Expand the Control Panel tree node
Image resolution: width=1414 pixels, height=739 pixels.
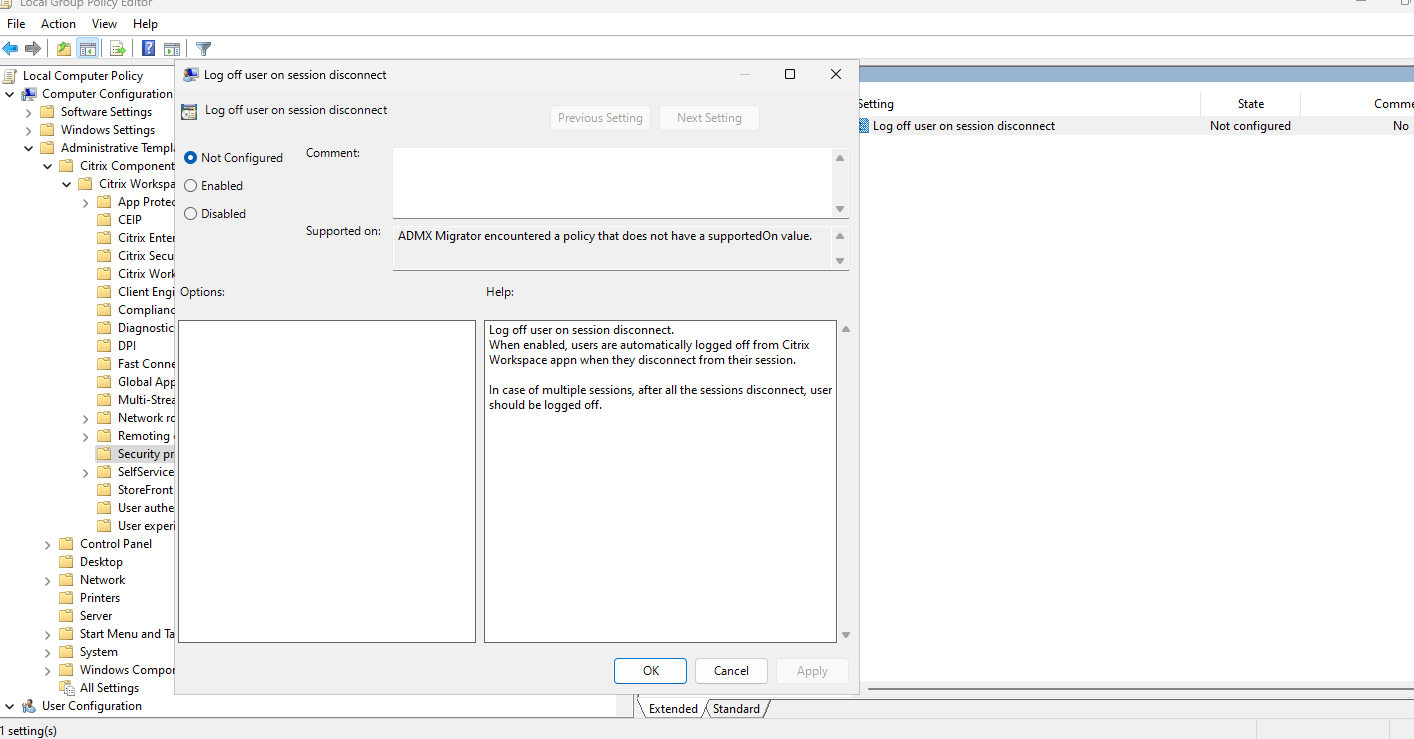coord(48,544)
